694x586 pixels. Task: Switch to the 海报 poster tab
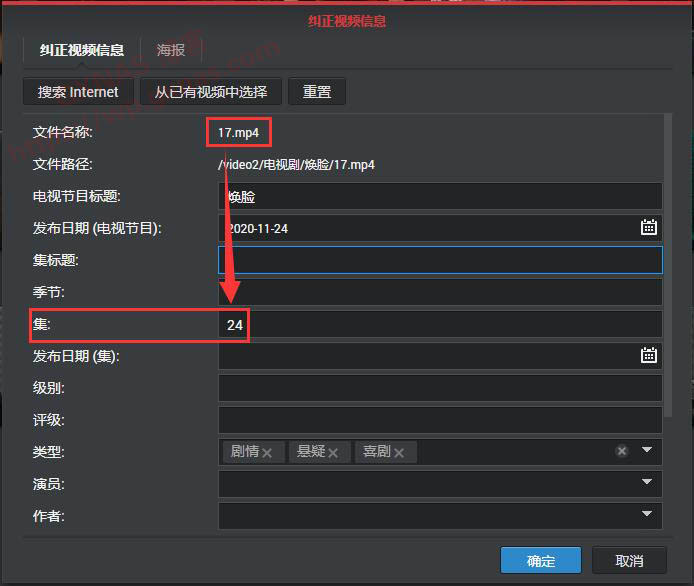pyautogui.click(x=172, y=50)
